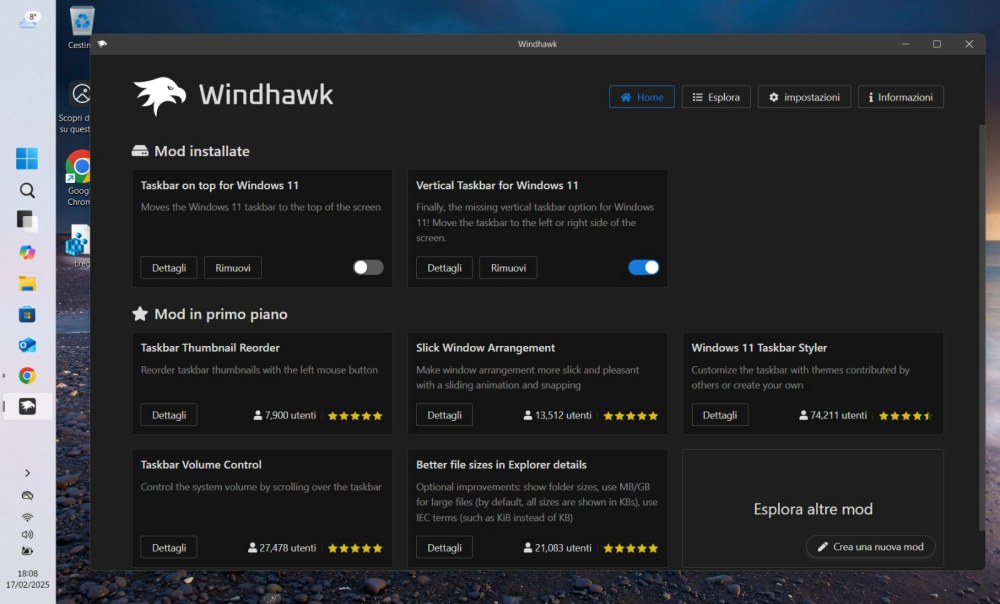Viewport: 1000px width, 604px height.
Task: Click the Windows 11 Taskbar Styler title
Action: (759, 348)
